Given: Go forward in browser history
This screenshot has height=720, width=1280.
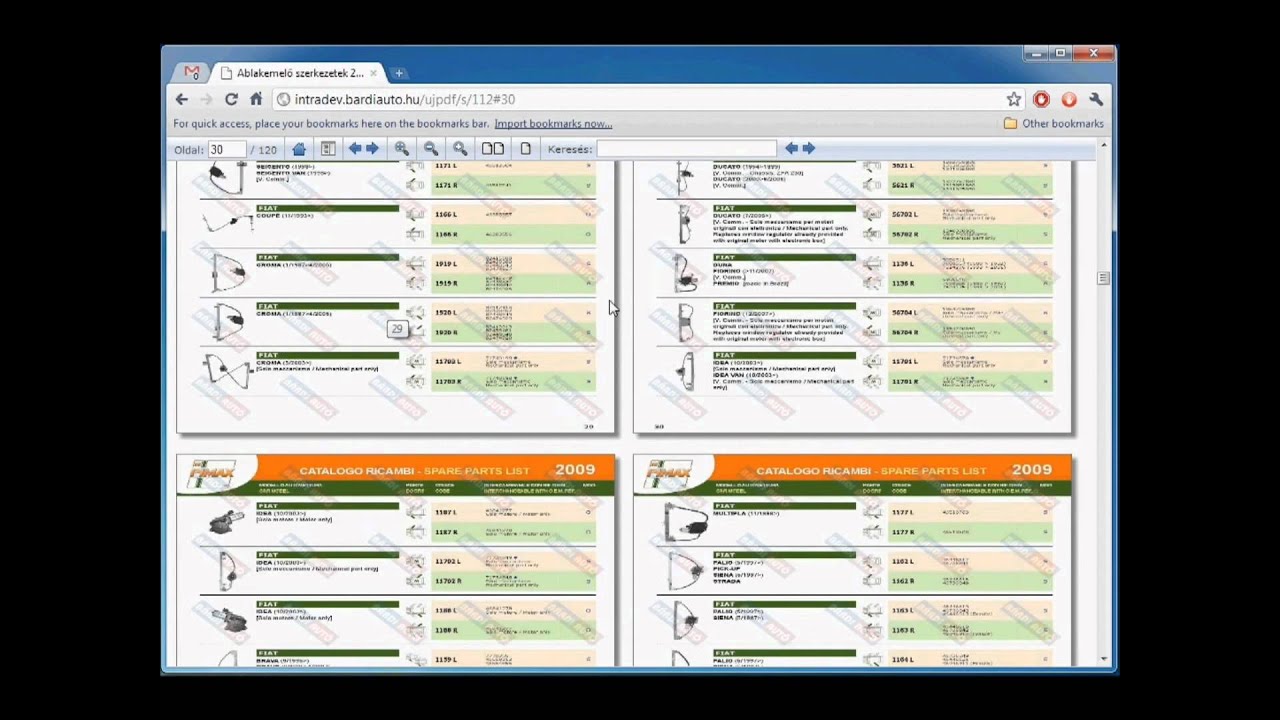Looking at the screenshot, I should tap(206, 99).
